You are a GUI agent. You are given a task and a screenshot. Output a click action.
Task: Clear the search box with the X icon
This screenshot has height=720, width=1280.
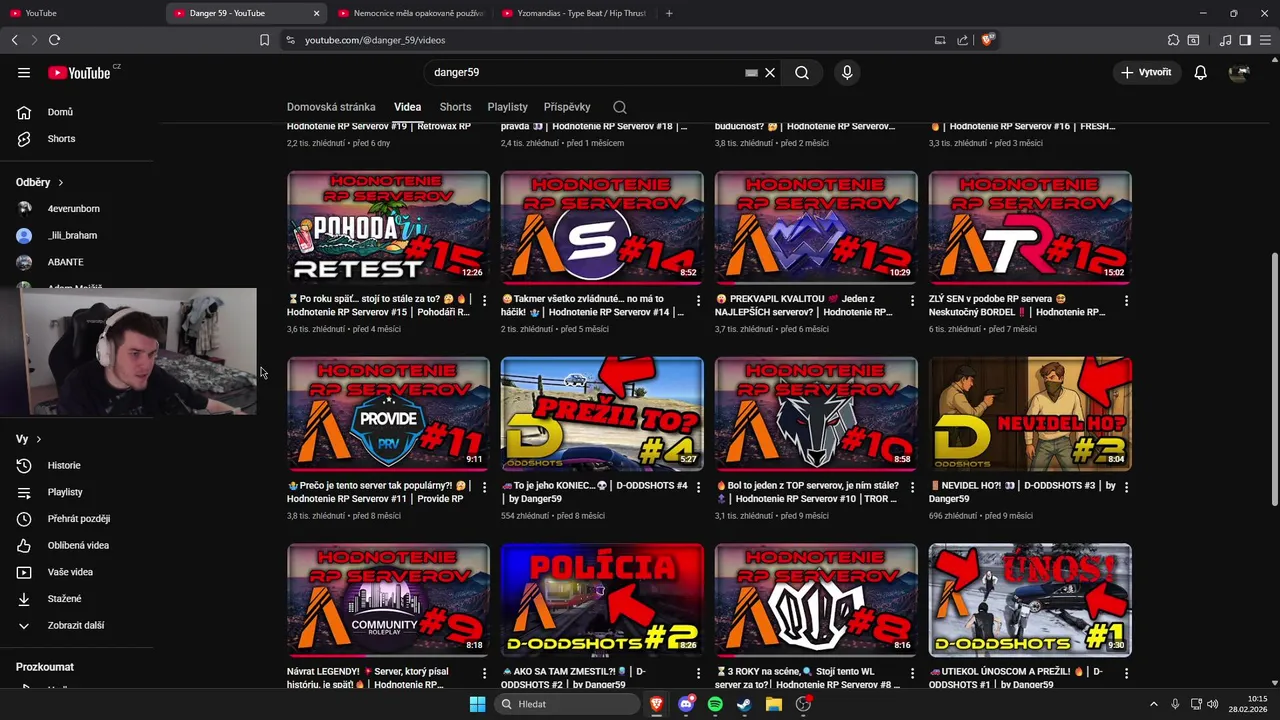[770, 73]
